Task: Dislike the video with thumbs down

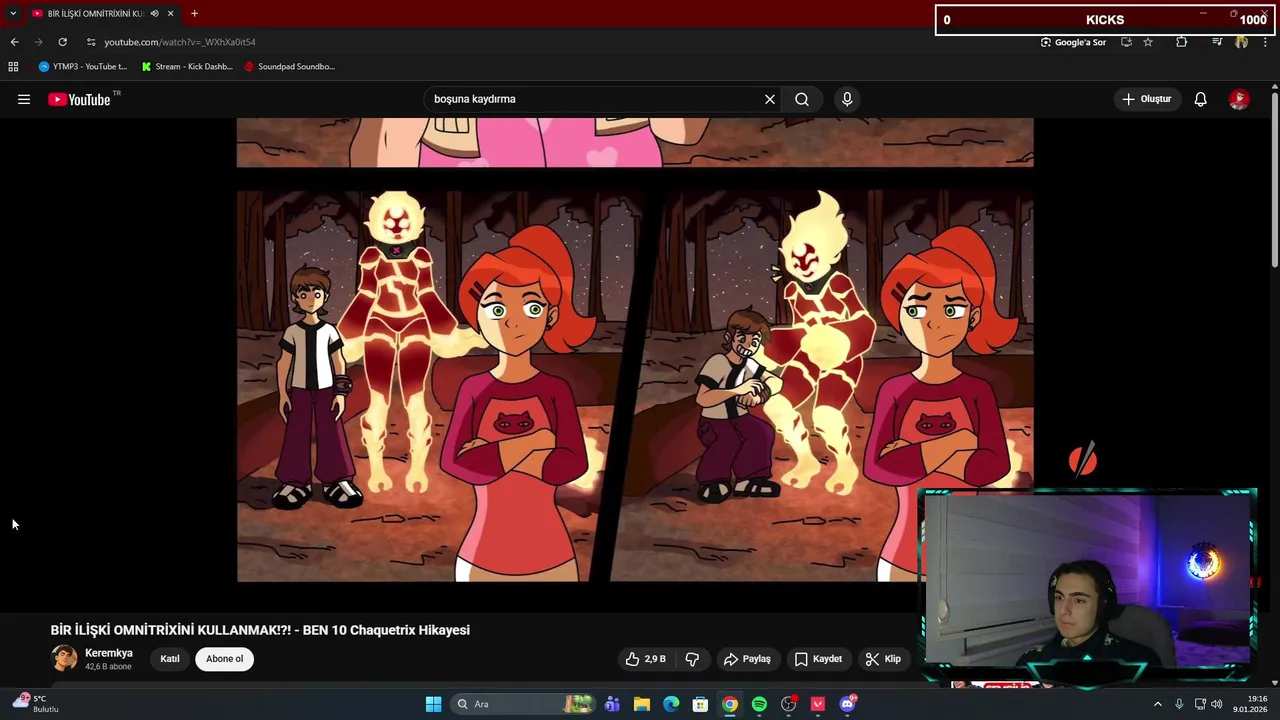Action: coord(692,659)
